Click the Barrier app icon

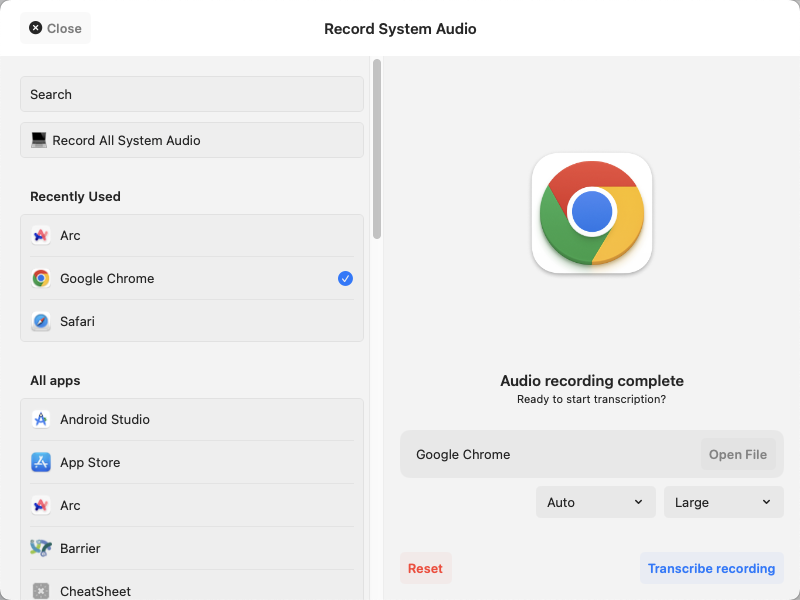41,548
